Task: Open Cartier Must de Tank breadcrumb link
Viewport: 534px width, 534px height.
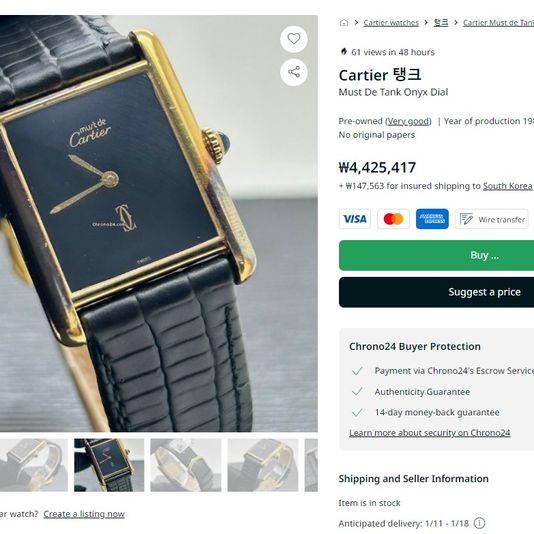Action: (498, 23)
